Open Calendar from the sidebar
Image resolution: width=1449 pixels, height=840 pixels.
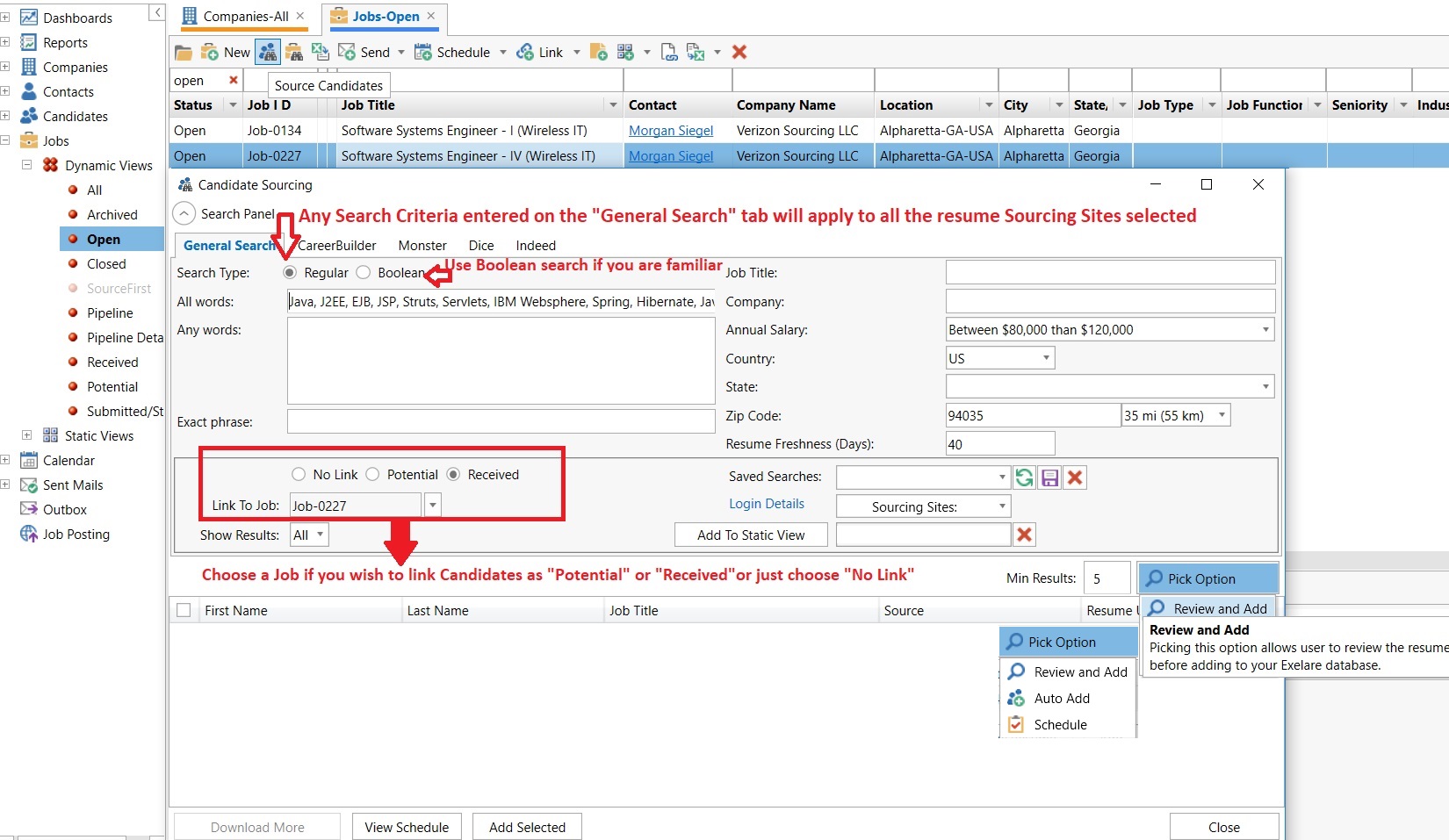68,460
